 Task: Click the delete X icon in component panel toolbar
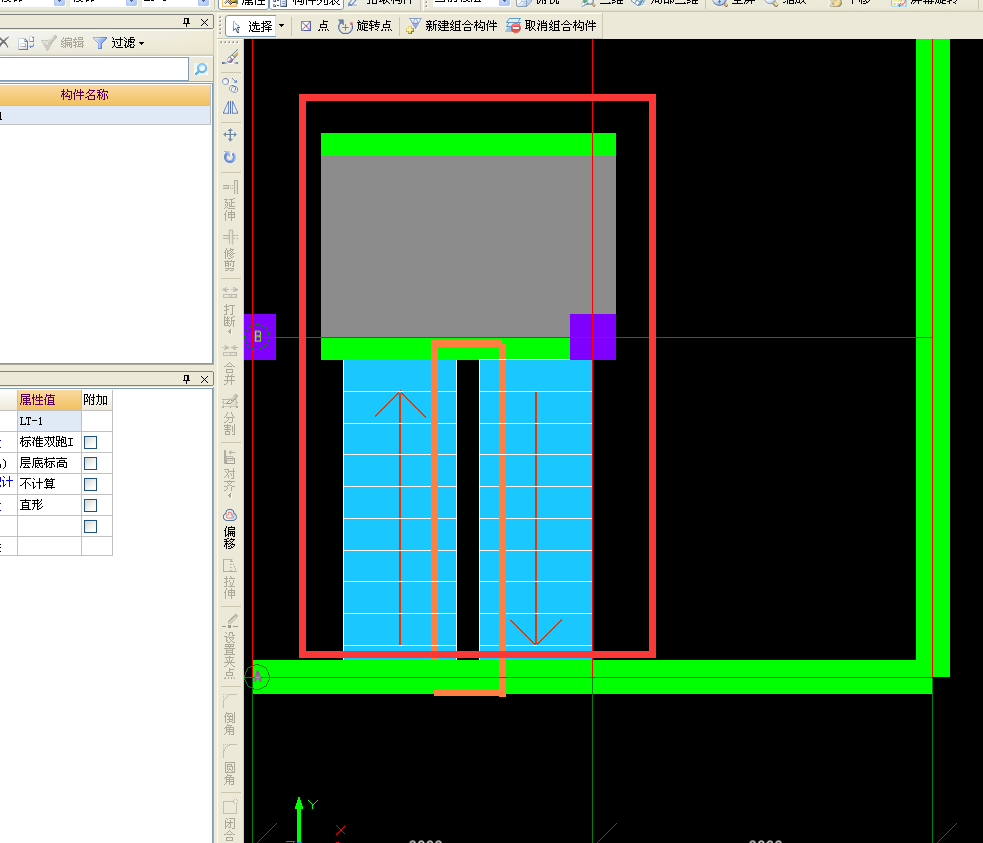tap(4, 43)
